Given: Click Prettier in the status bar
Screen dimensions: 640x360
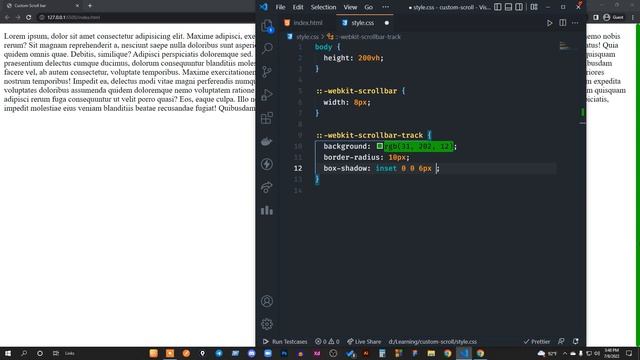Looking at the screenshot, I should pos(537,342).
